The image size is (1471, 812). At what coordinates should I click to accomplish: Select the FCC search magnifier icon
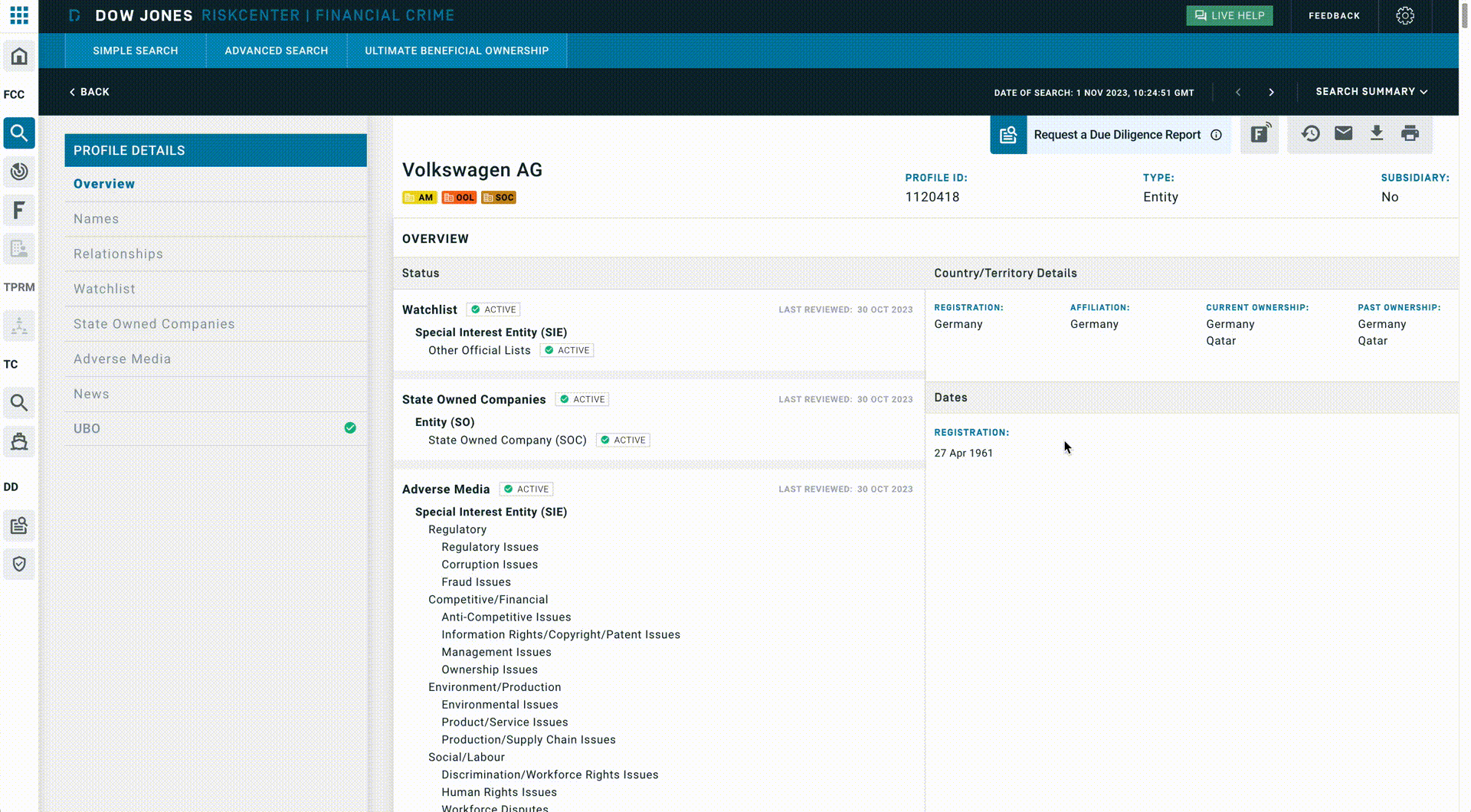[19, 133]
